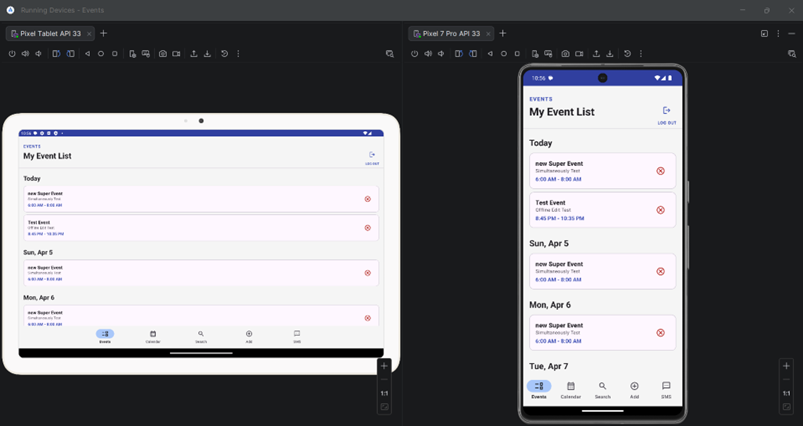This screenshot has width=803, height=426.
Task: Open more options menu in Pixel Tablet toolbar
Action: tap(238, 54)
